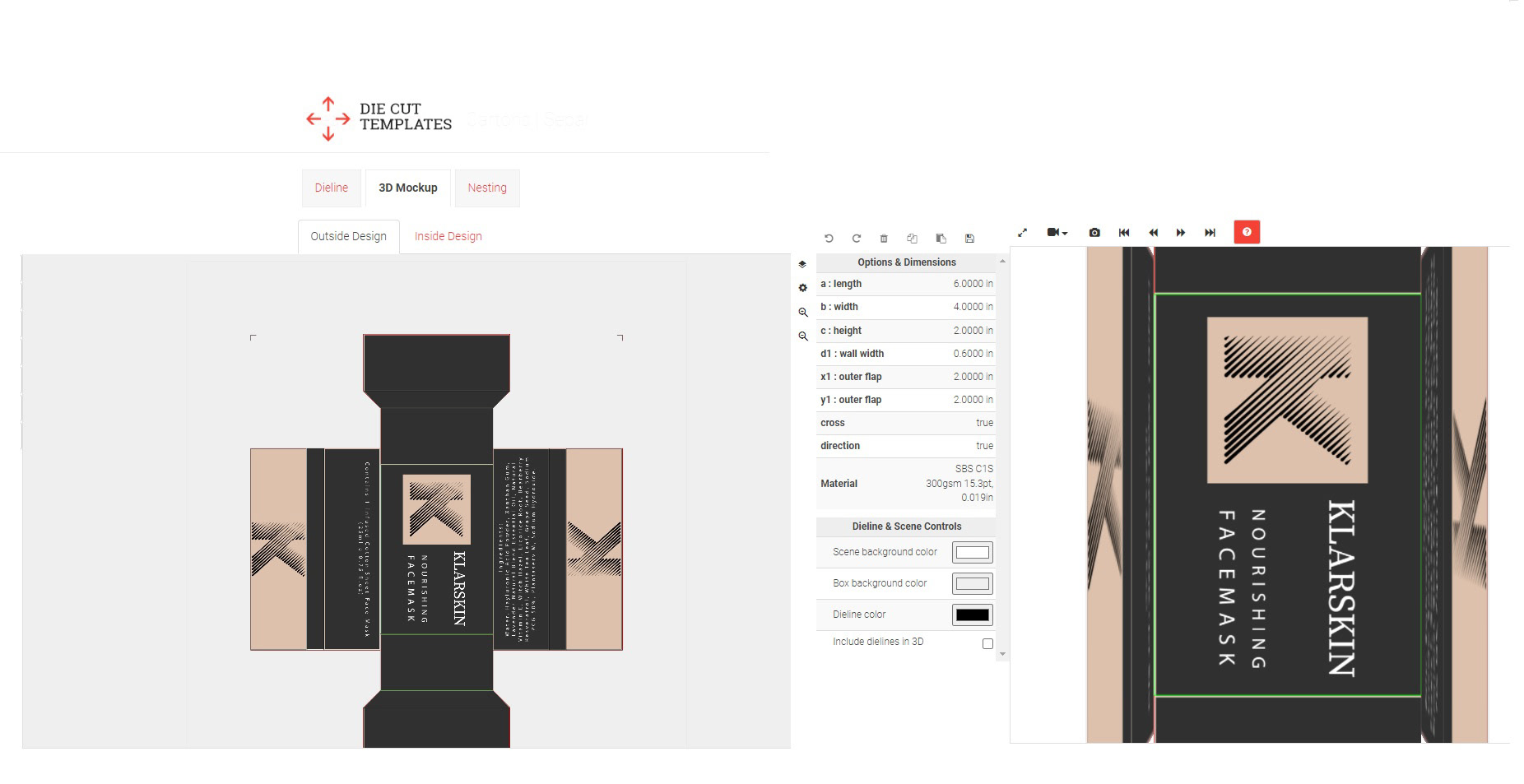Open the layers stack icon
Image resolution: width=1524 pixels, height=784 pixels.
pyautogui.click(x=802, y=264)
